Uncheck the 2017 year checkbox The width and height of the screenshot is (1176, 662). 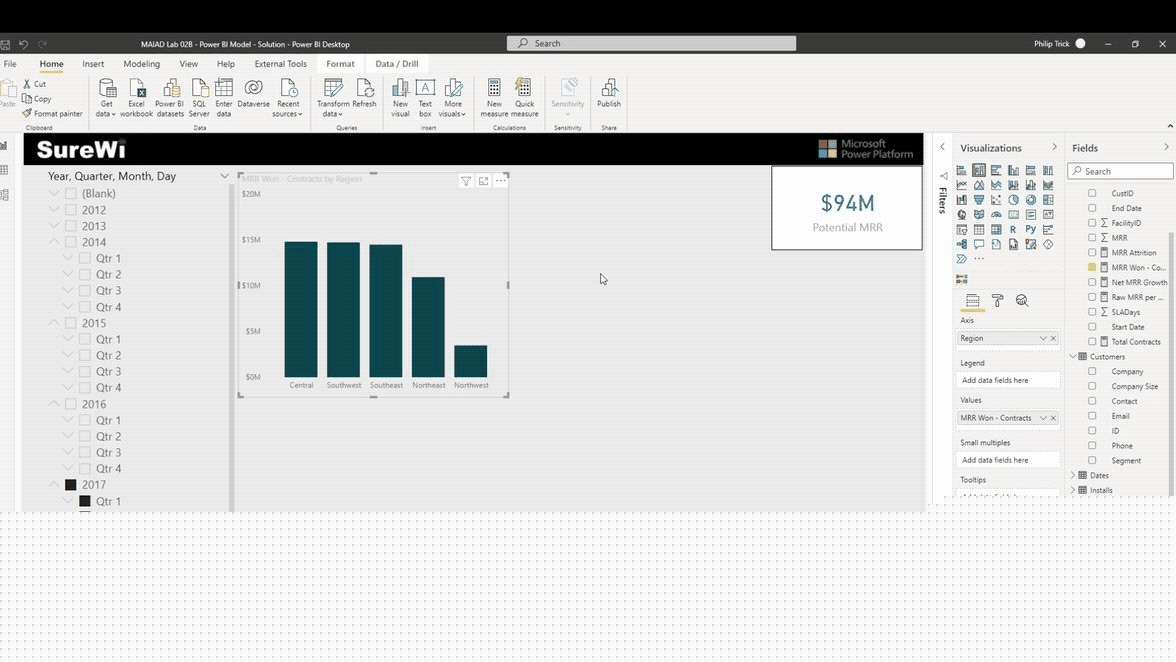pos(70,485)
